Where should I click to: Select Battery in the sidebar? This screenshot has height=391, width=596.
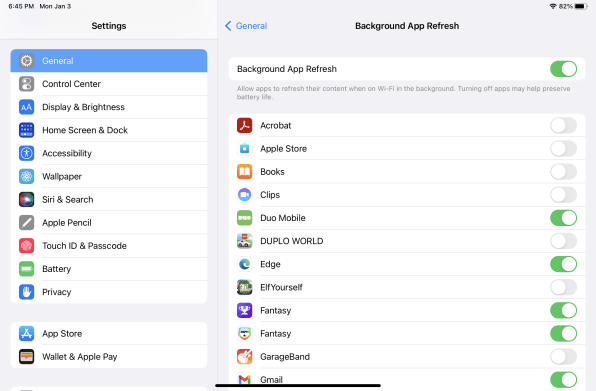click(109, 269)
